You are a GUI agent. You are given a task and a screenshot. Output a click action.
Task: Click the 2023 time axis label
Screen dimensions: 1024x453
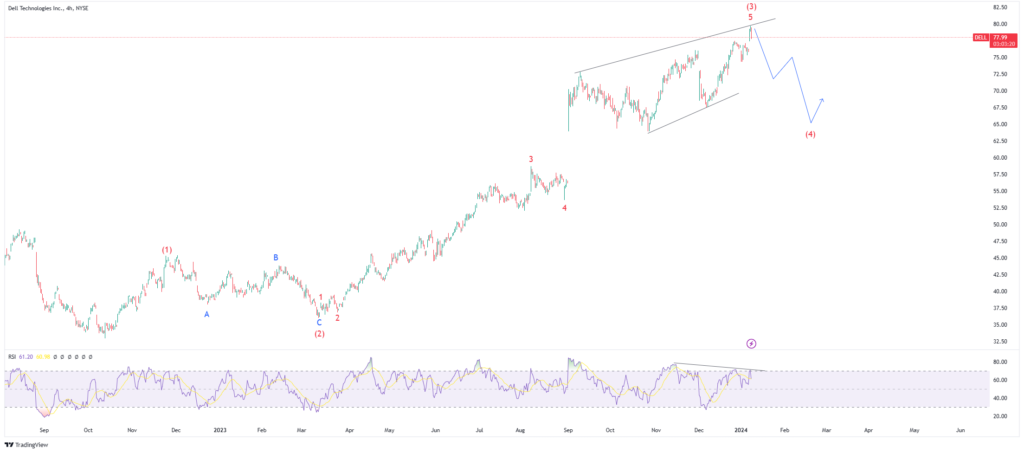click(220, 431)
